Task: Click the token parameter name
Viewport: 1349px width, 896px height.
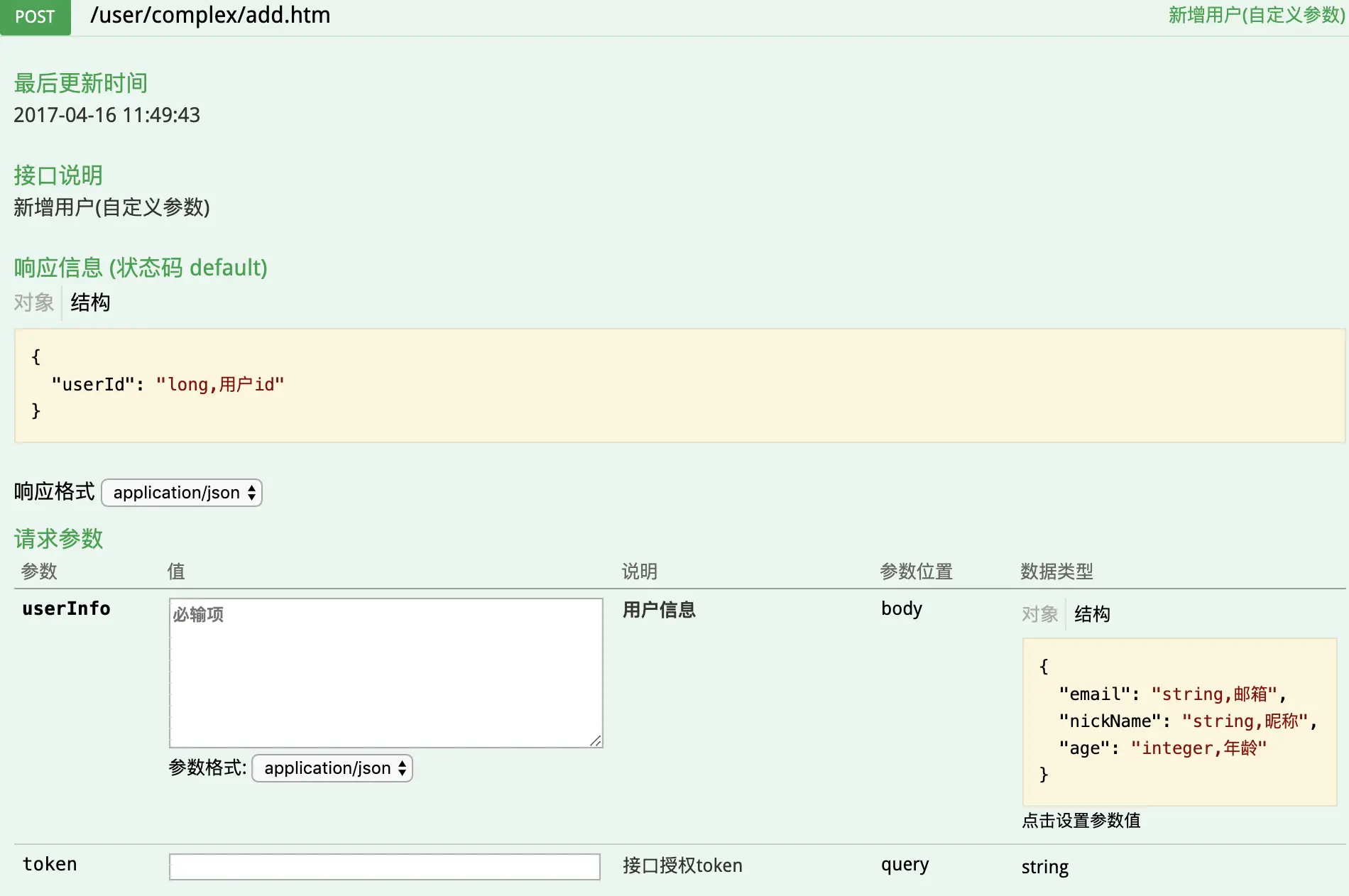Action: [x=50, y=865]
